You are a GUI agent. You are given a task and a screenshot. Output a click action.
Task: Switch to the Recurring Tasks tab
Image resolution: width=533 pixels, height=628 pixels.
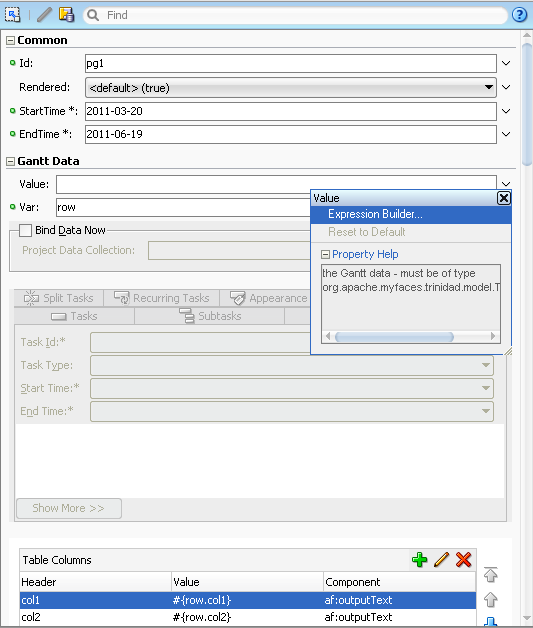[162, 298]
